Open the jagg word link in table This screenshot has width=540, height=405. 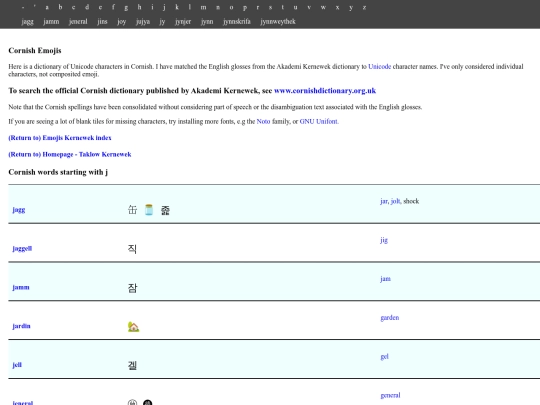(19, 210)
